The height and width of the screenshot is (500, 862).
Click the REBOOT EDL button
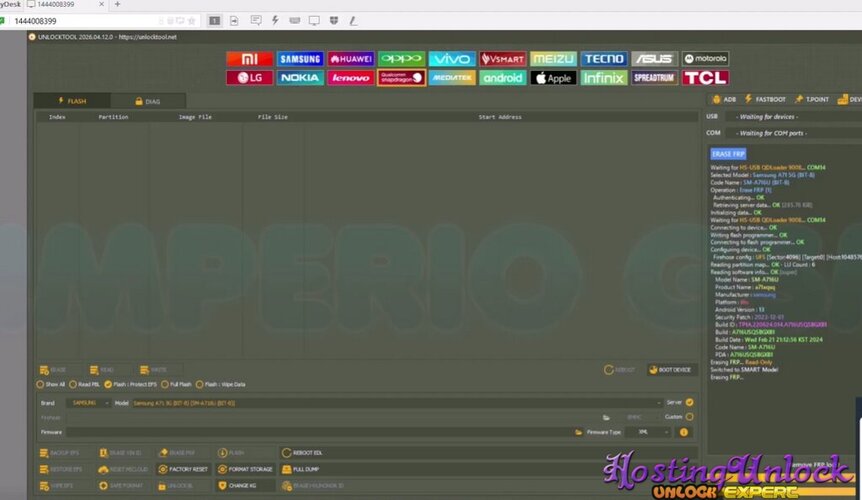click(302, 453)
